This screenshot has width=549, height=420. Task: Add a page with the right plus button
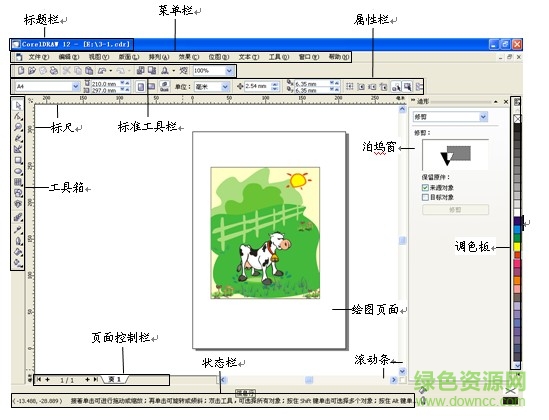point(88,379)
